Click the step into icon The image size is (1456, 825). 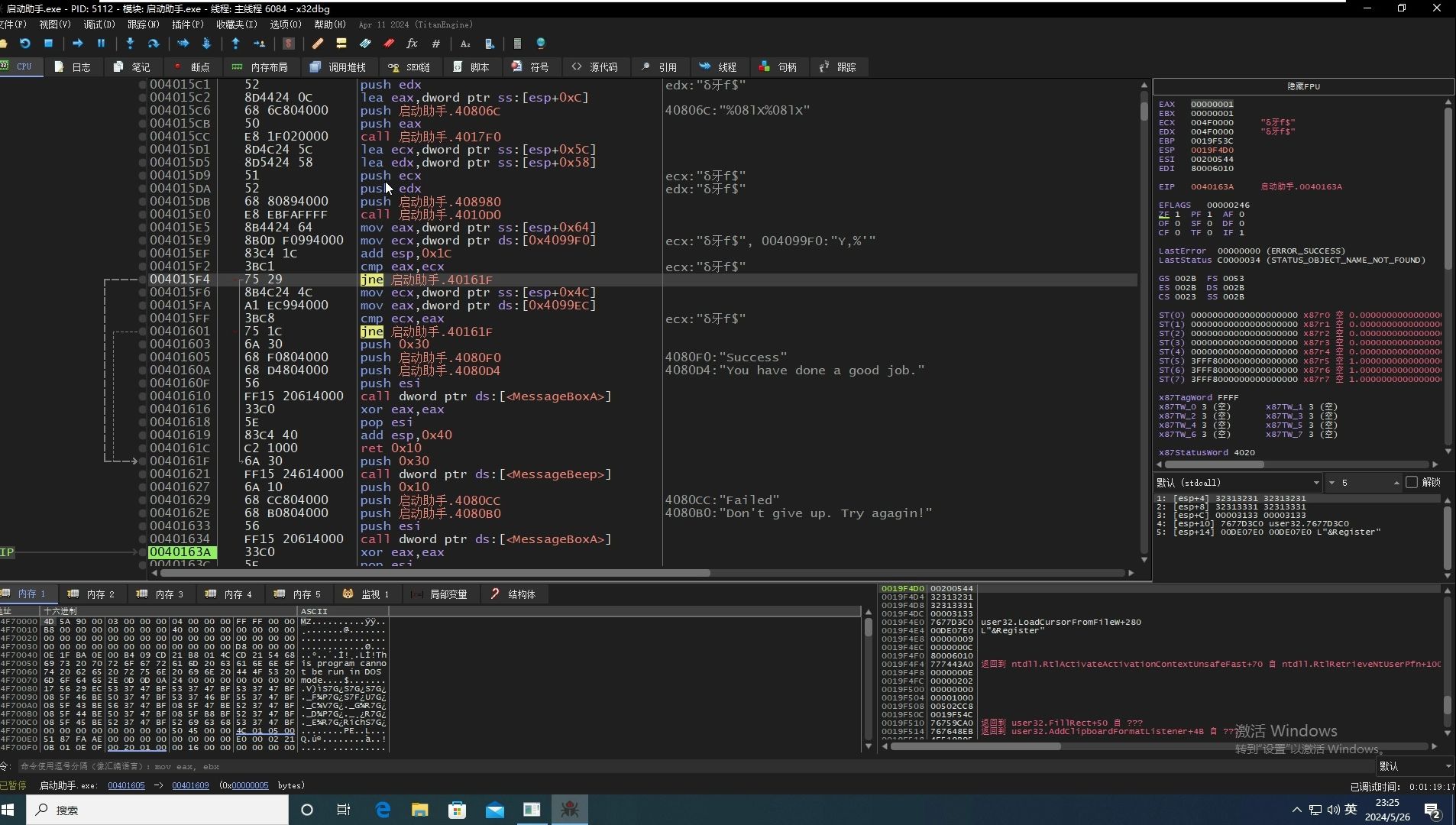[x=130, y=44]
